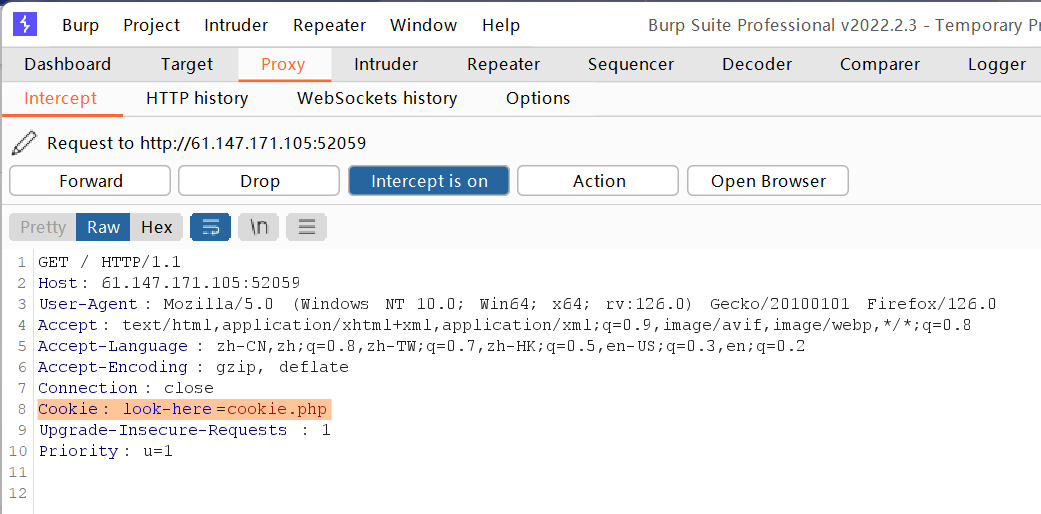Toggle the word wrap icon button
The height and width of the screenshot is (514, 1041).
210,227
